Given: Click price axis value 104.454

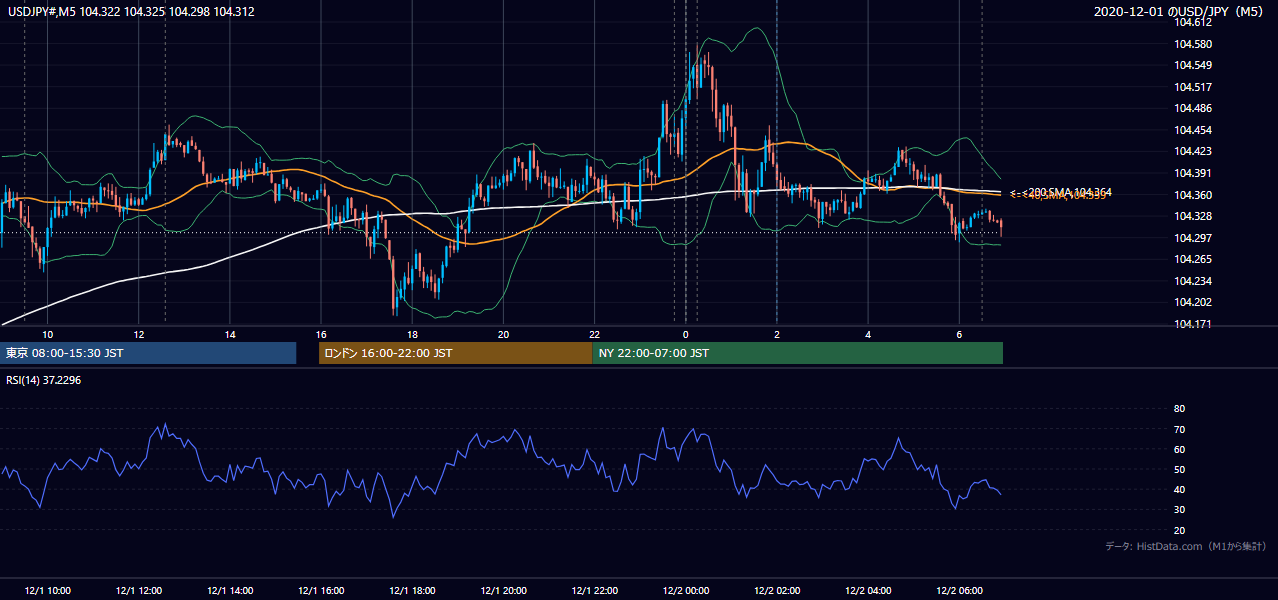Looking at the screenshot, I should pyautogui.click(x=1193, y=130).
